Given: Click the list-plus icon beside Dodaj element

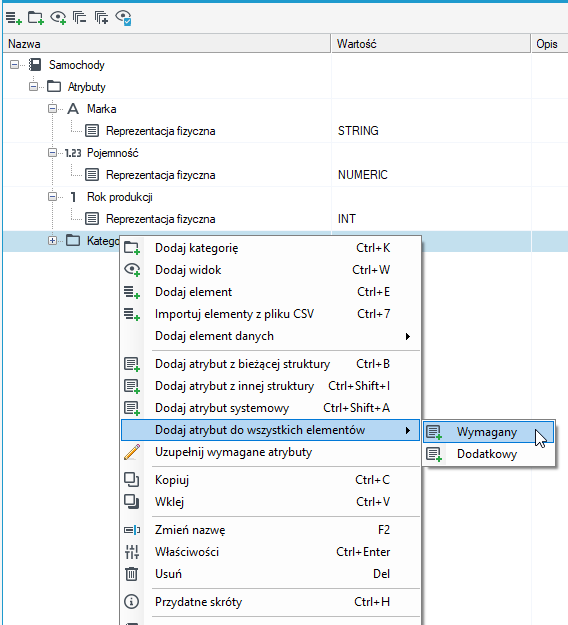Looking at the screenshot, I should click(x=132, y=292).
